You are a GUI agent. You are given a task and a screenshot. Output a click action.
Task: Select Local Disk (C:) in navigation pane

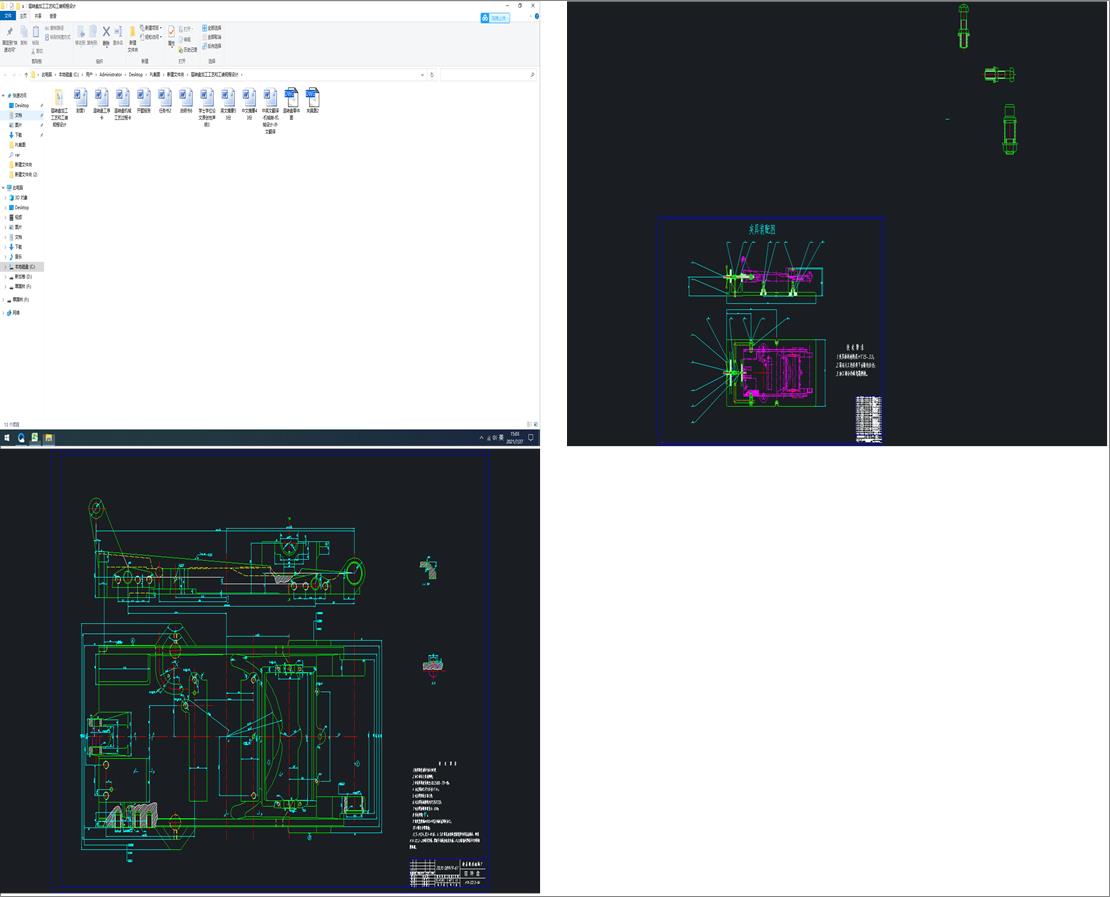point(24,267)
